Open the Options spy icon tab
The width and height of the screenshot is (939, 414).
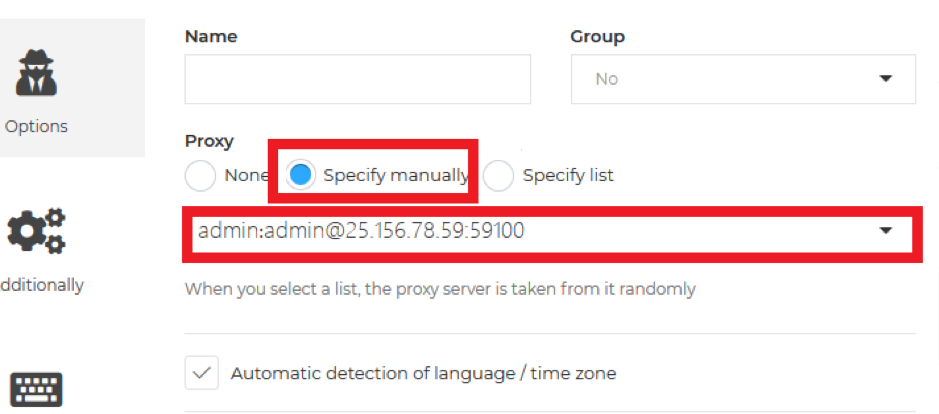[x=37, y=74]
